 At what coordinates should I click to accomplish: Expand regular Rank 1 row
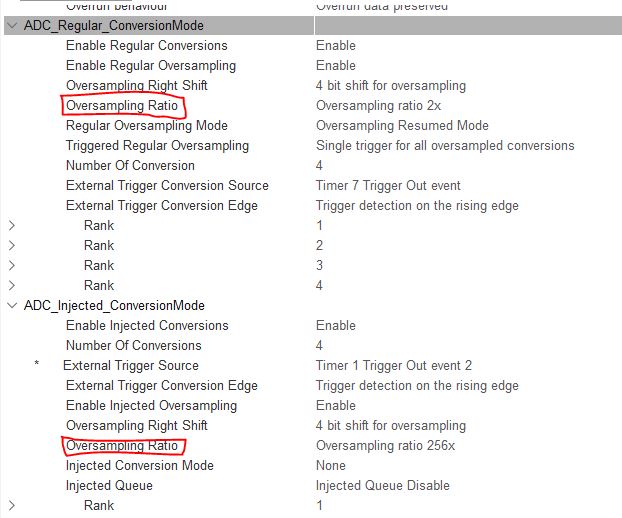point(12,226)
